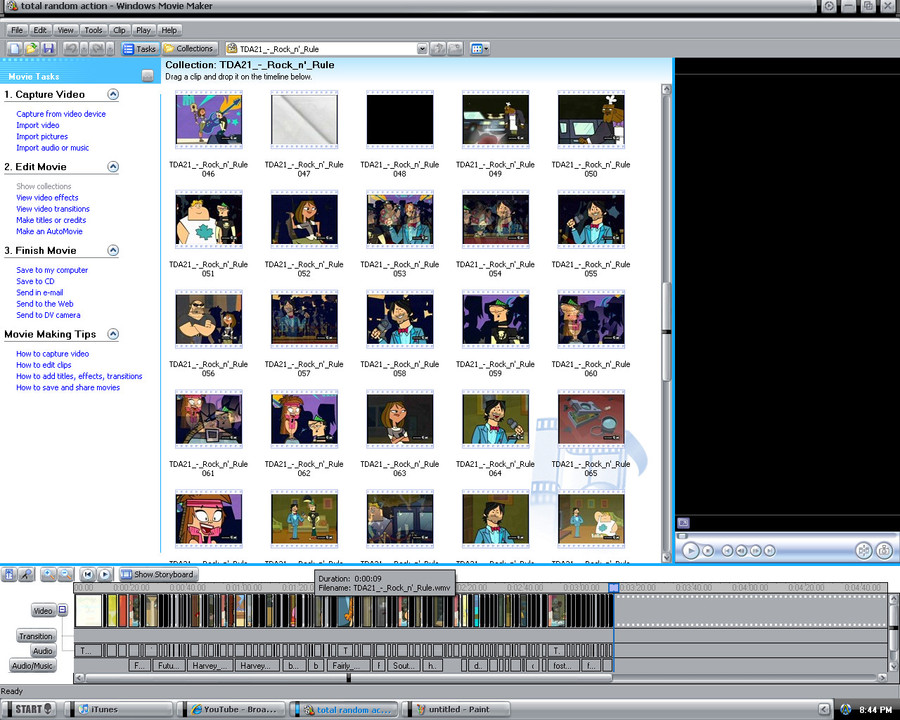Click the Narrate Timeline microphone icon

(x=26, y=574)
